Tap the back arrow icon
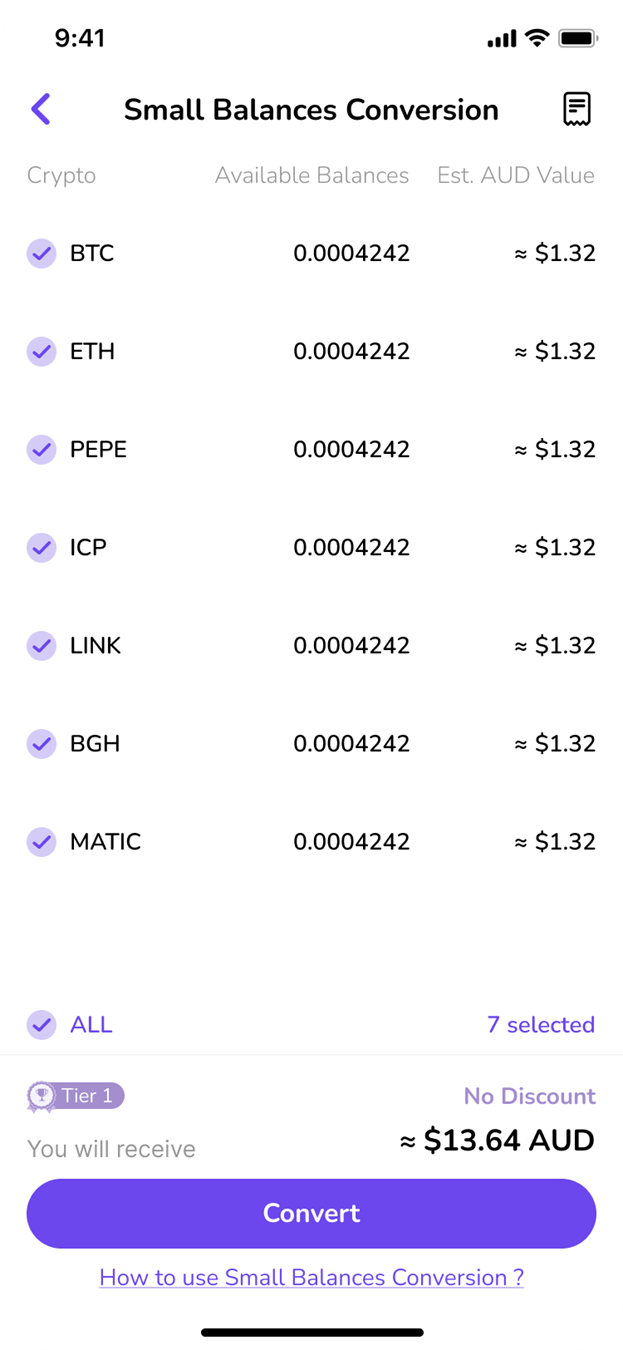The image size is (623, 1350). 41,109
